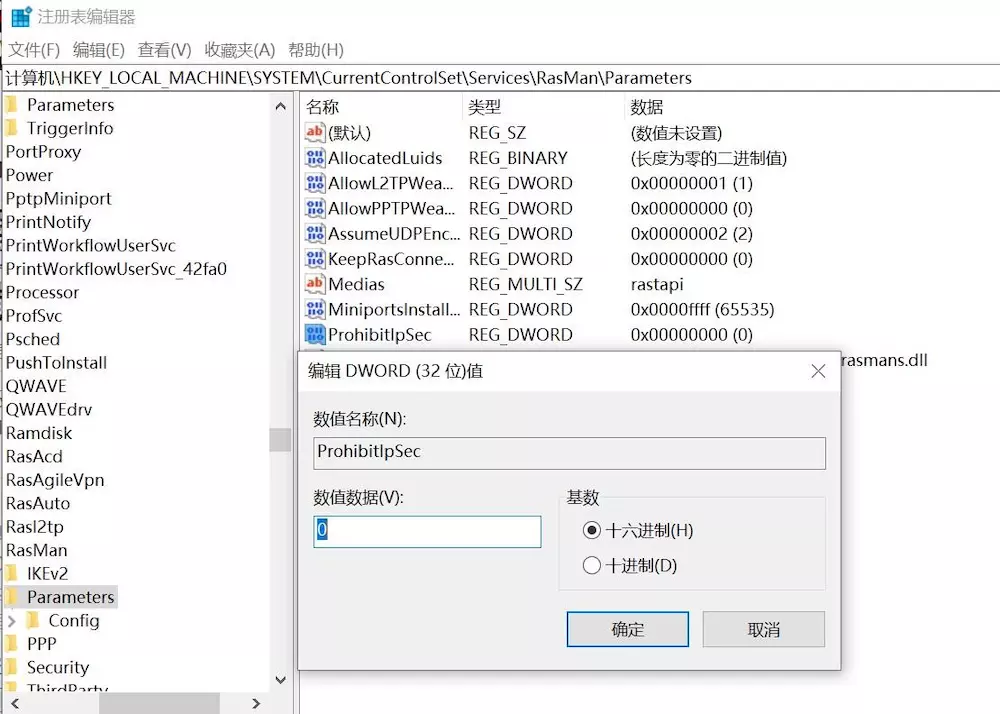The width and height of the screenshot is (1000, 714).
Task: Select the RasMan key in the tree
Action: click(x=37, y=550)
